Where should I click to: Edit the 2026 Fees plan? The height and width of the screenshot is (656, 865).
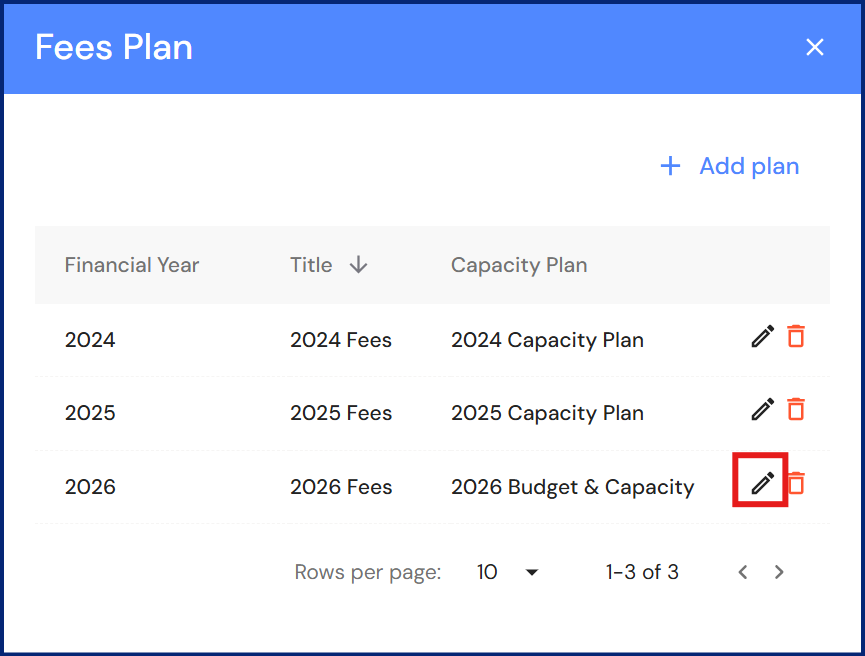click(762, 484)
